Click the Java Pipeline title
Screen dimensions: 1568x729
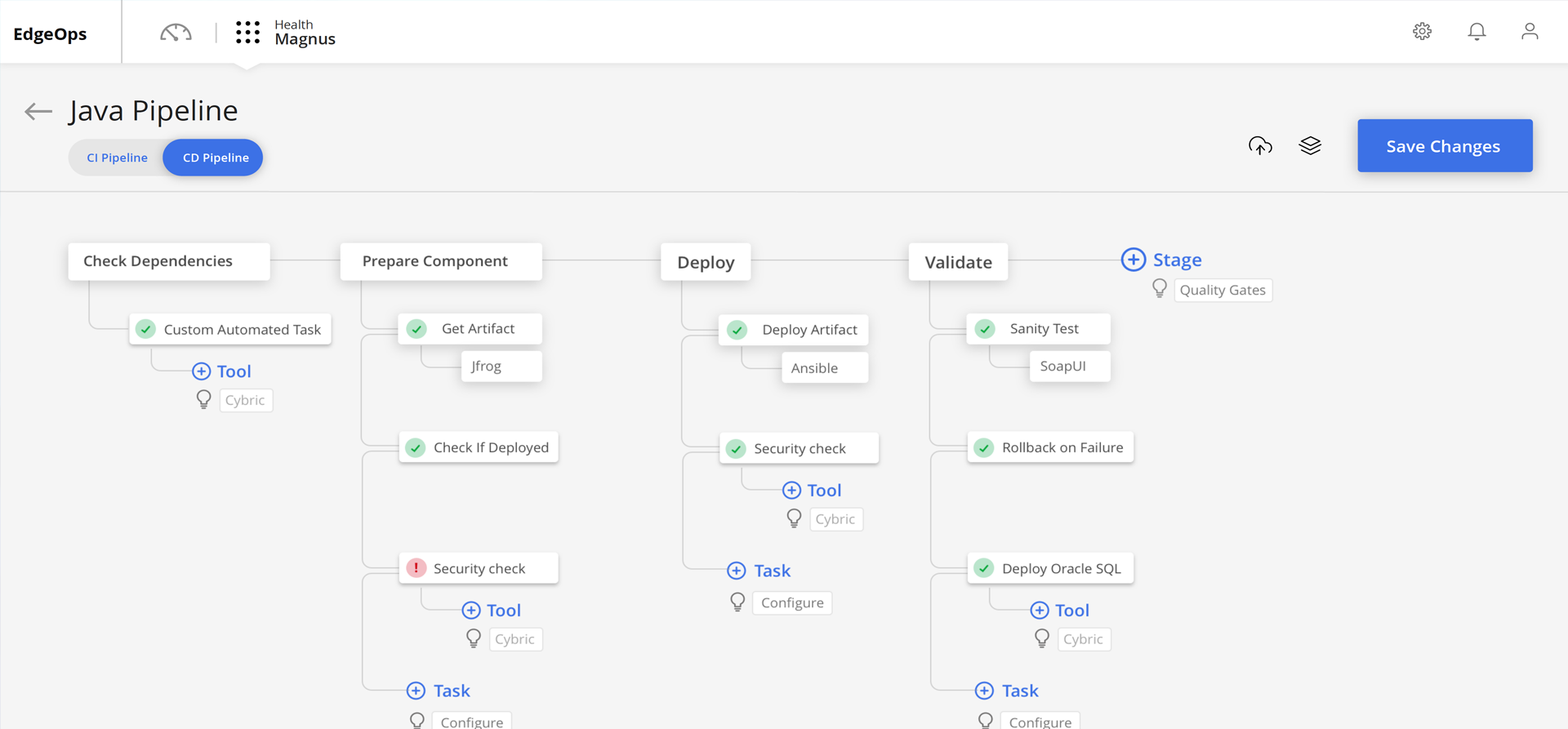154,111
